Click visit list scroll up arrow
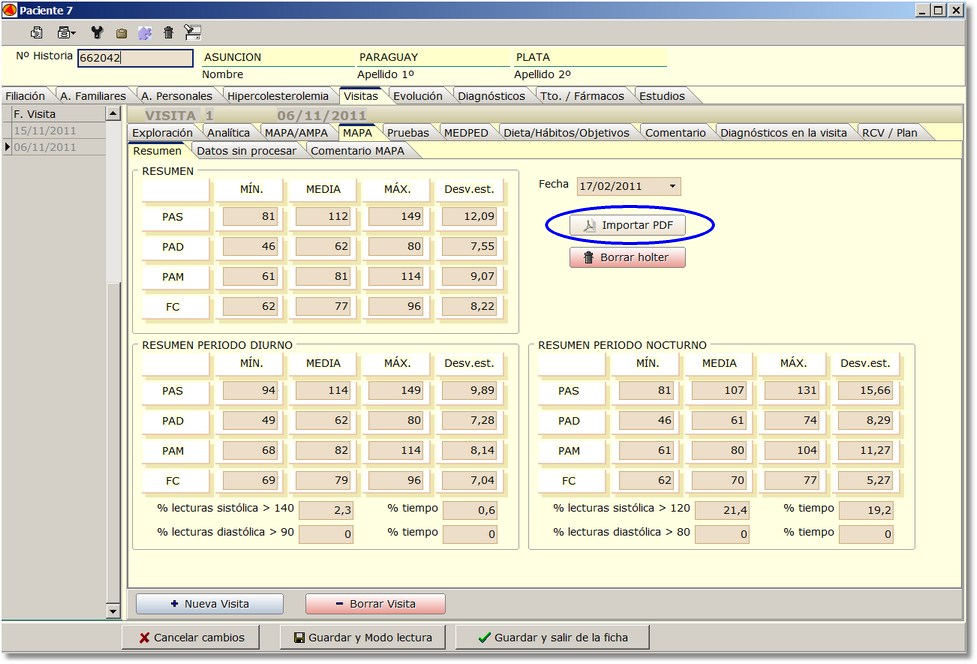Viewport: 977px width, 664px height. point(113,113)
